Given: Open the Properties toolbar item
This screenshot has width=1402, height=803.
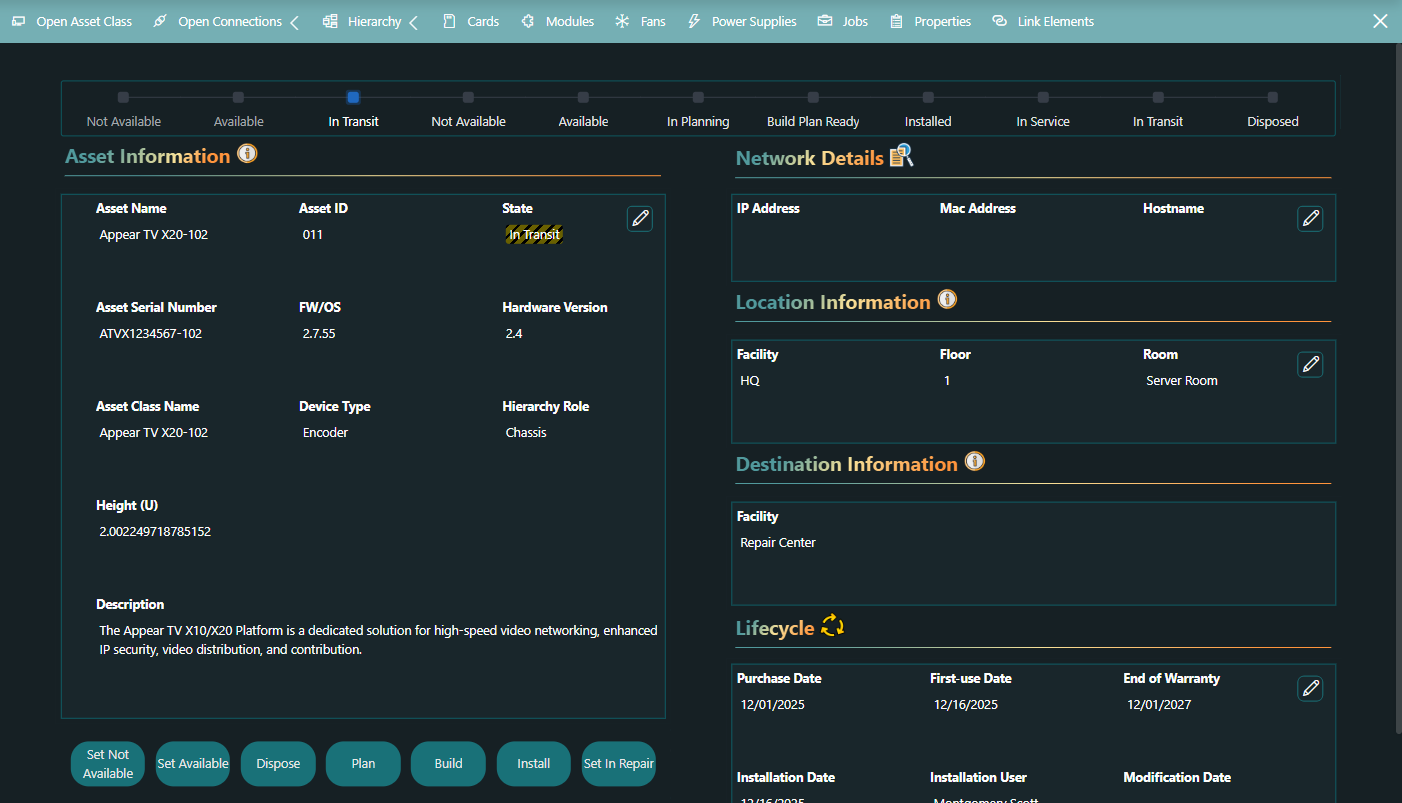Looking at the screenshot, I should click(930, 20).
